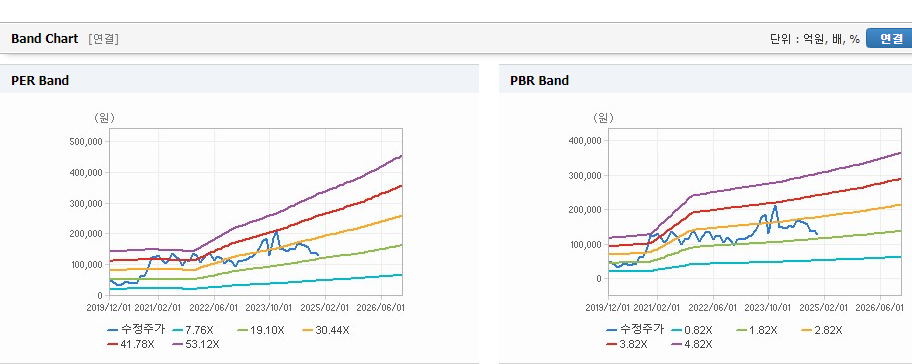The height and width of the screenshot is (364, 912).
Task: Toggle the 19.10X legend series
Action: 261,330
